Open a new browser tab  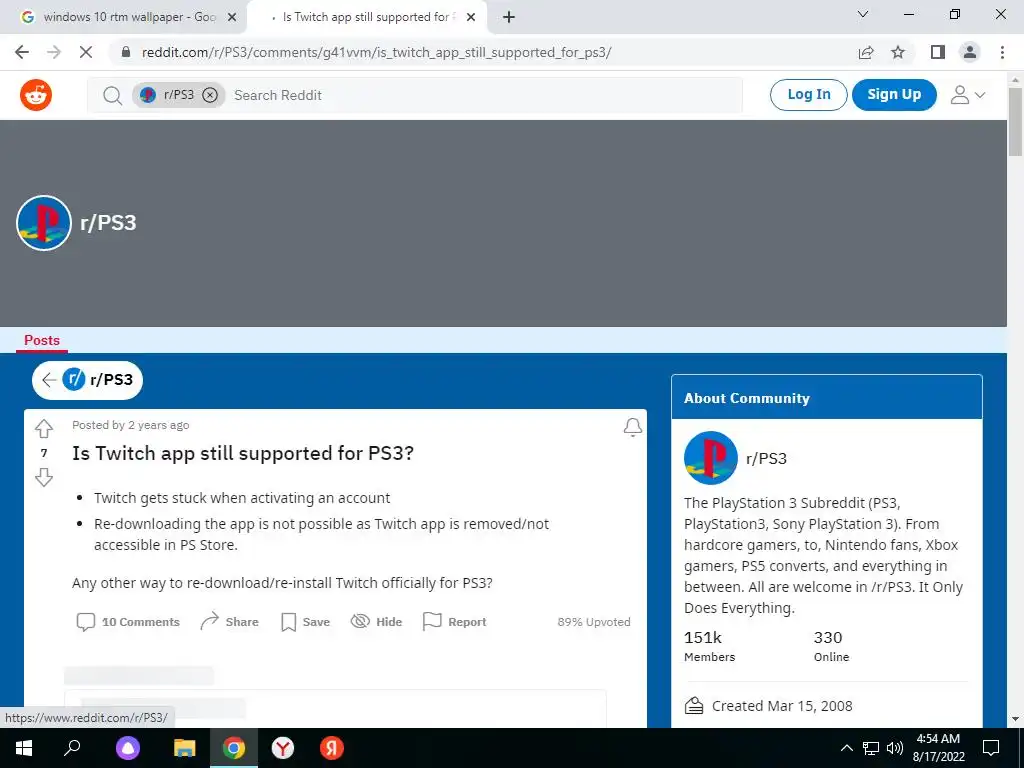(509, 17)
